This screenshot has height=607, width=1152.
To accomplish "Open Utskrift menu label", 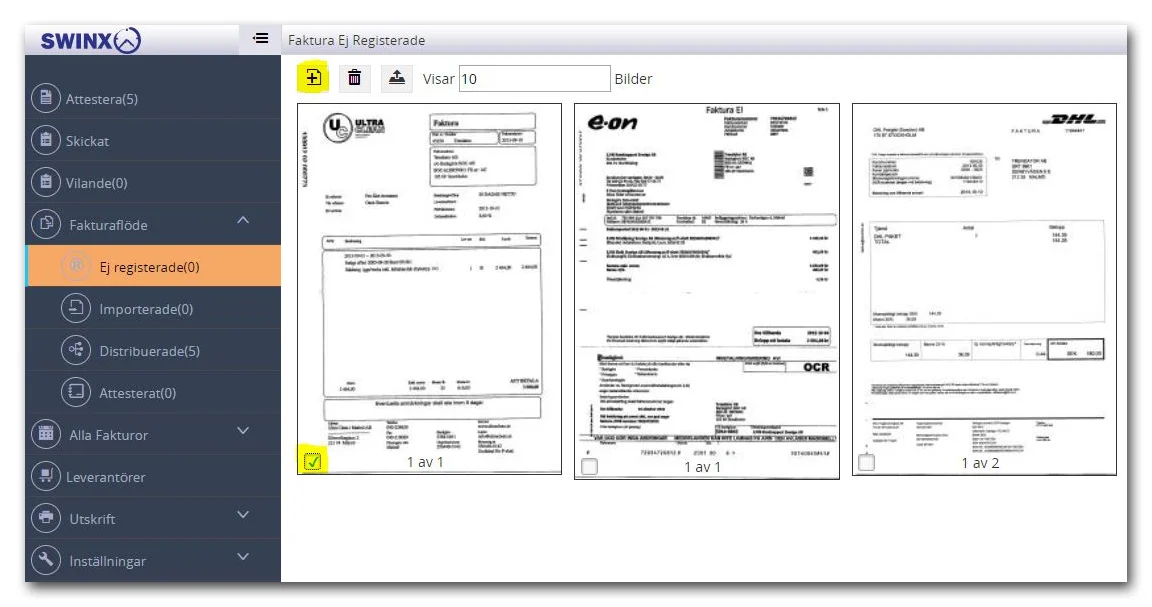I will tap(92, 519).
